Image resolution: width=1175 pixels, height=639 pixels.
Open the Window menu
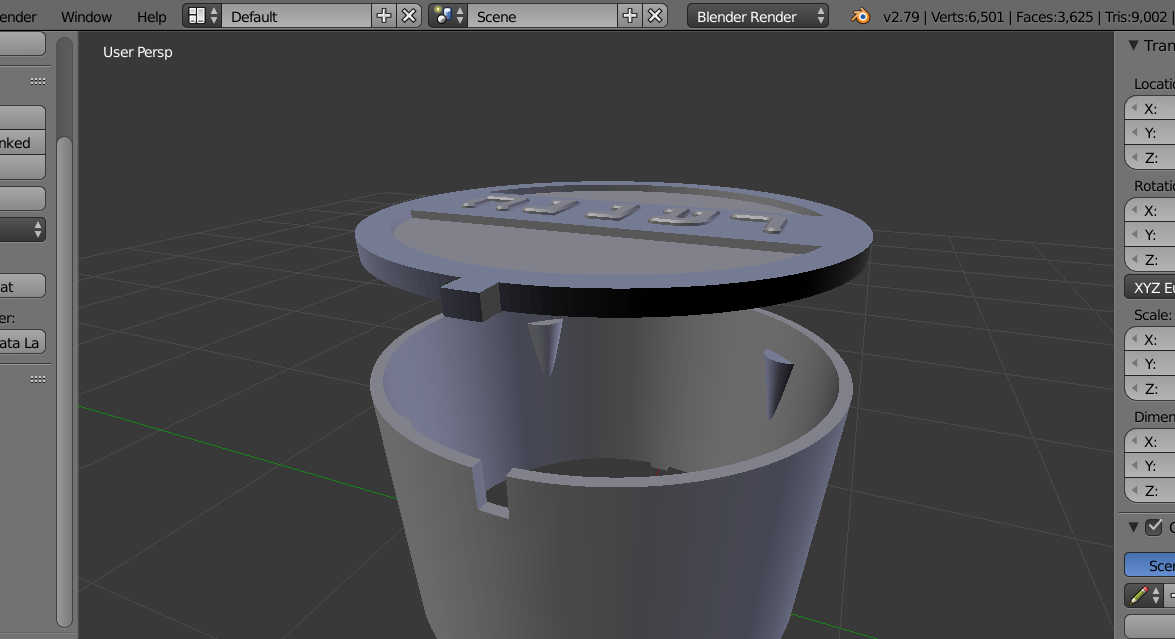click(x=86, y=16)
